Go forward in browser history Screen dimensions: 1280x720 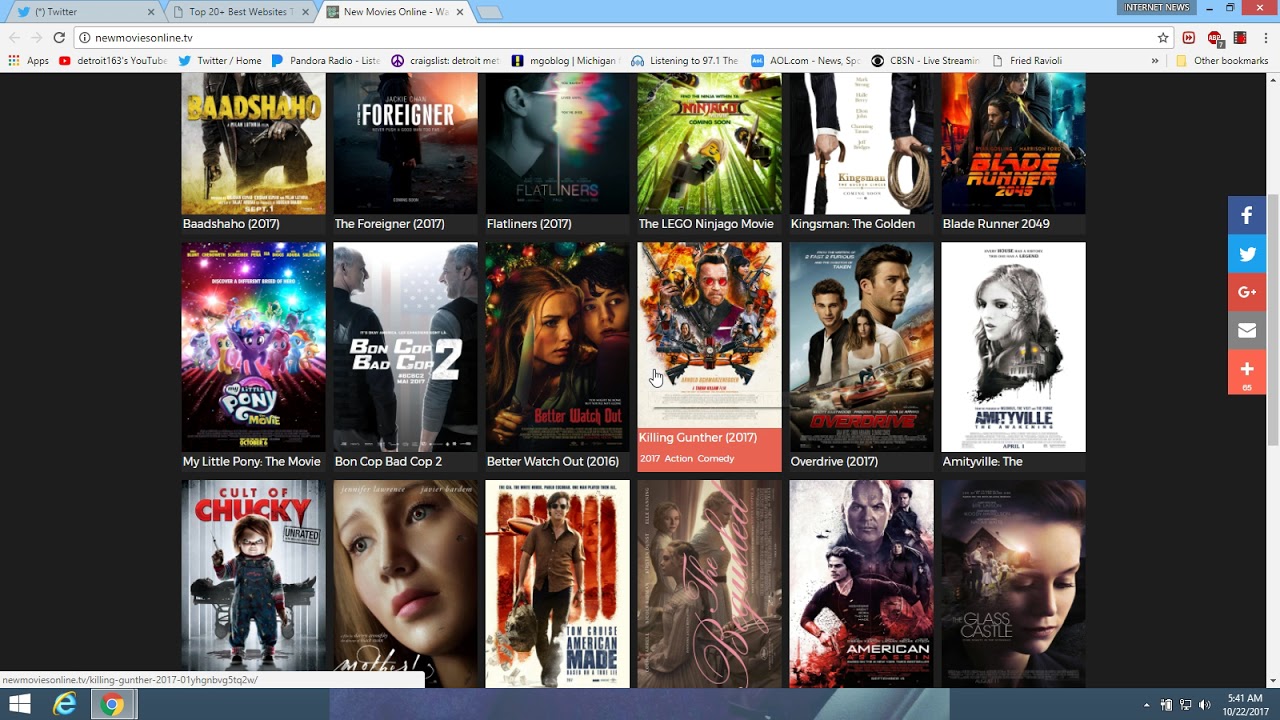(x=37, y=38)
